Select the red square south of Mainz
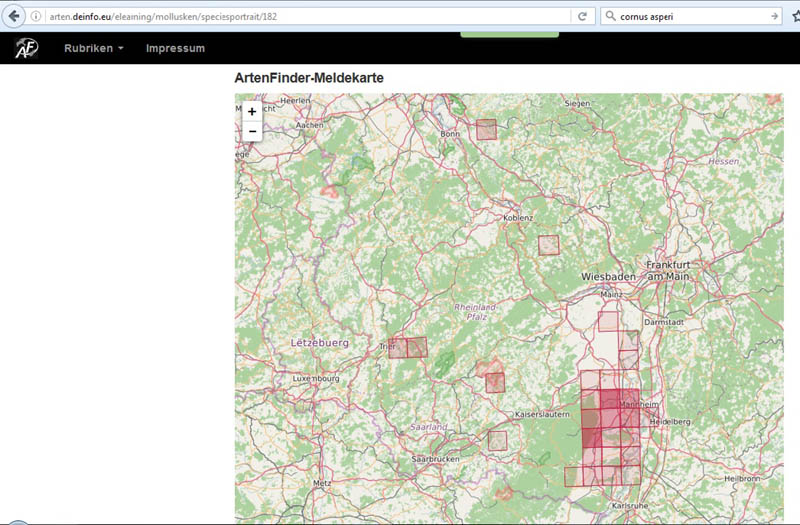 609,320
